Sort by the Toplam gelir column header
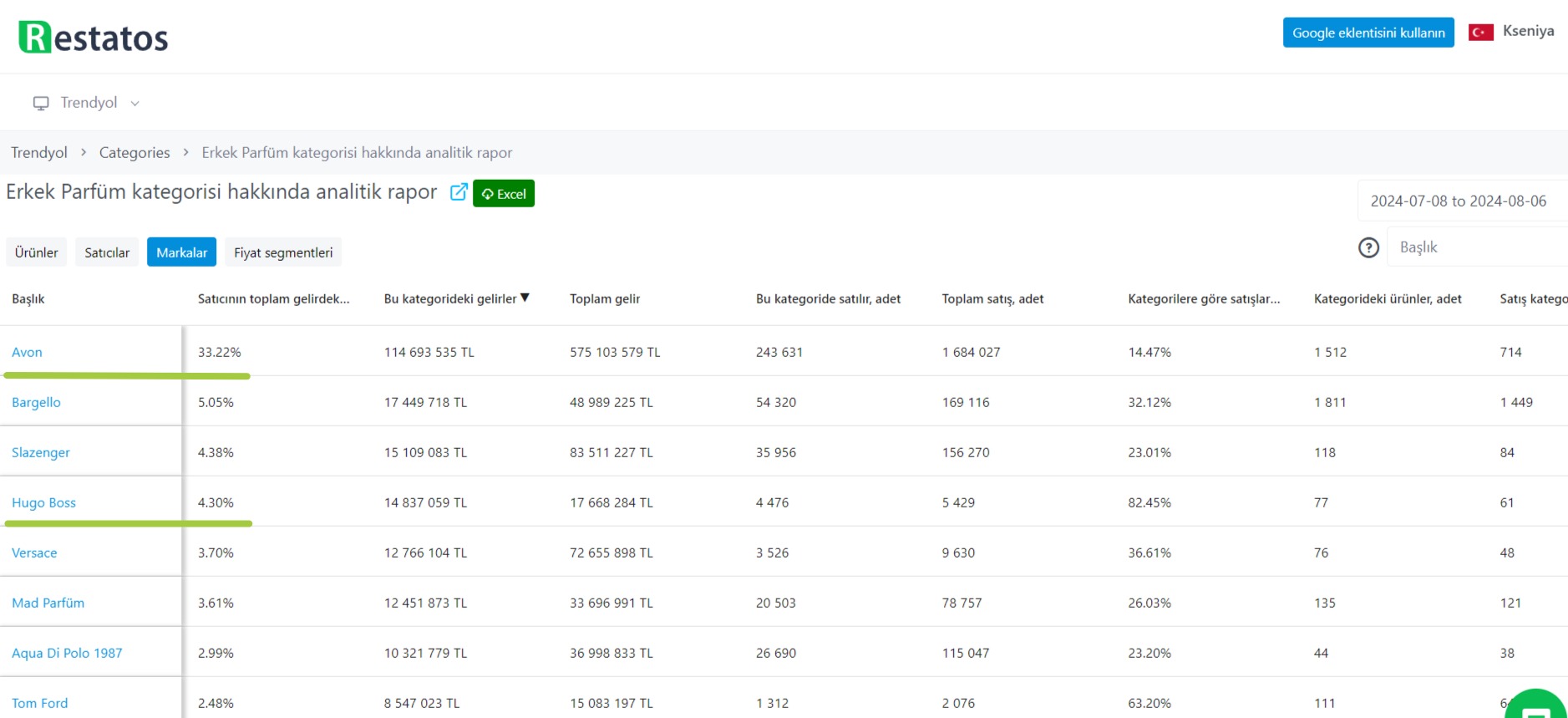 [x=605, y=298]
